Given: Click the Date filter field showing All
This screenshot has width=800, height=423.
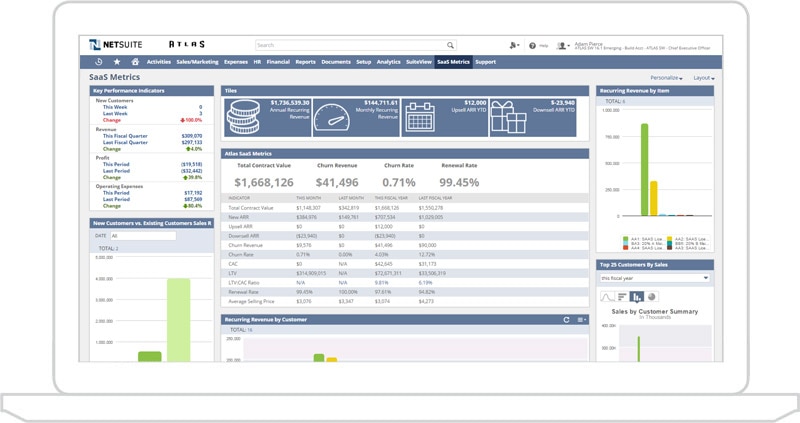Looking at the screenshot, I should point(143,236).
